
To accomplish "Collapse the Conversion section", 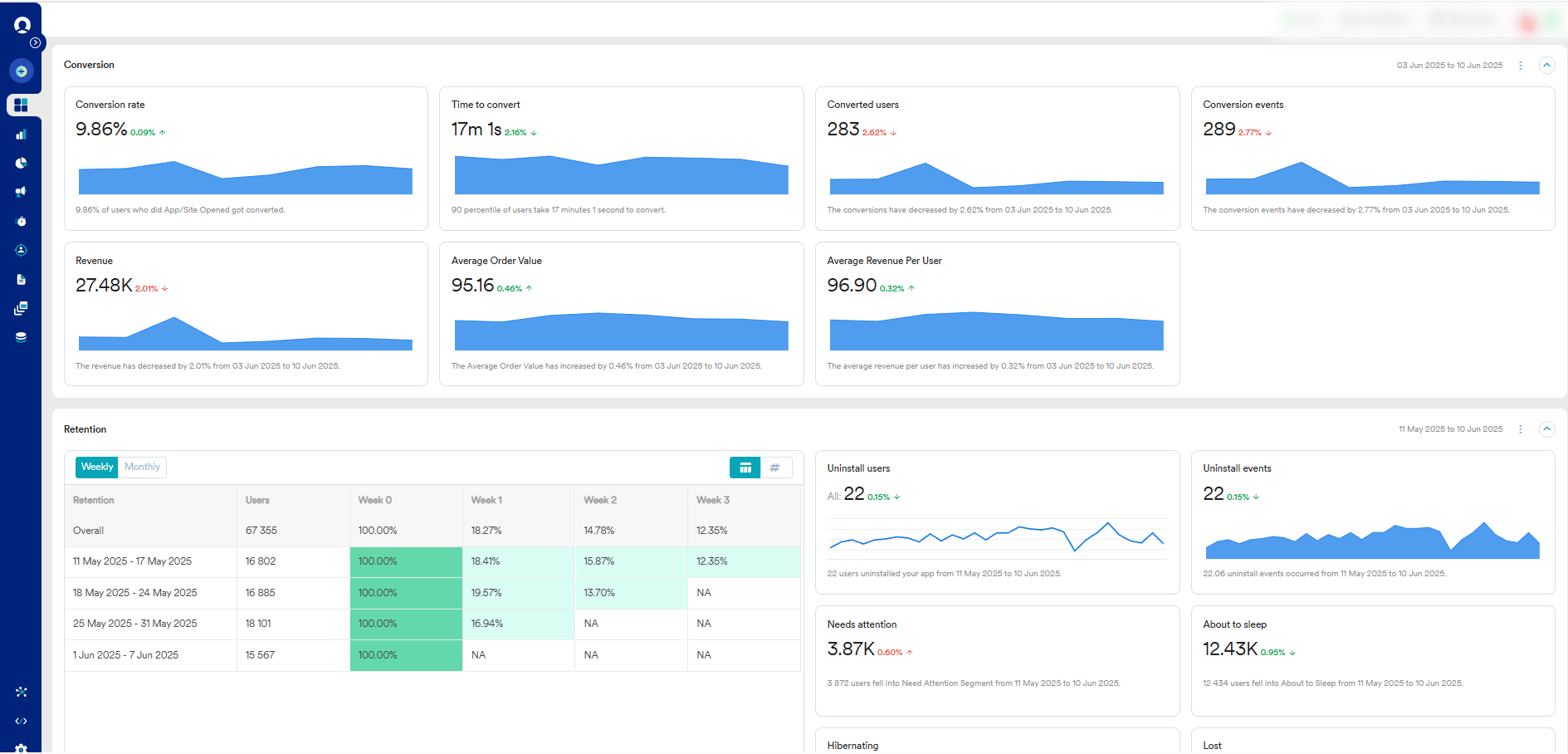I will click(1546, 65).
